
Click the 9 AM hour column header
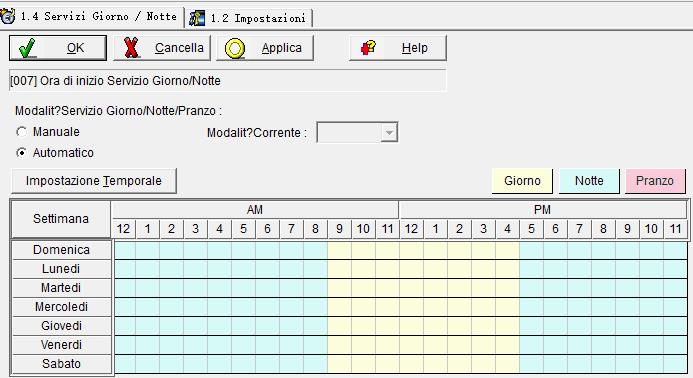(339, 229)
